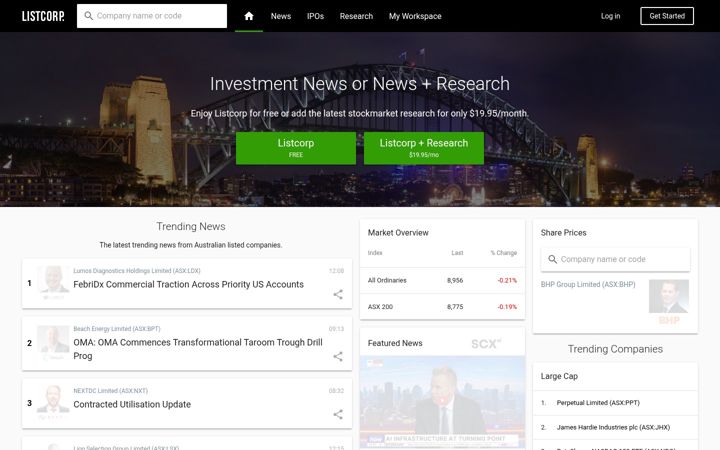Click NEXTDC article thumbnail

tap(53, 402)
